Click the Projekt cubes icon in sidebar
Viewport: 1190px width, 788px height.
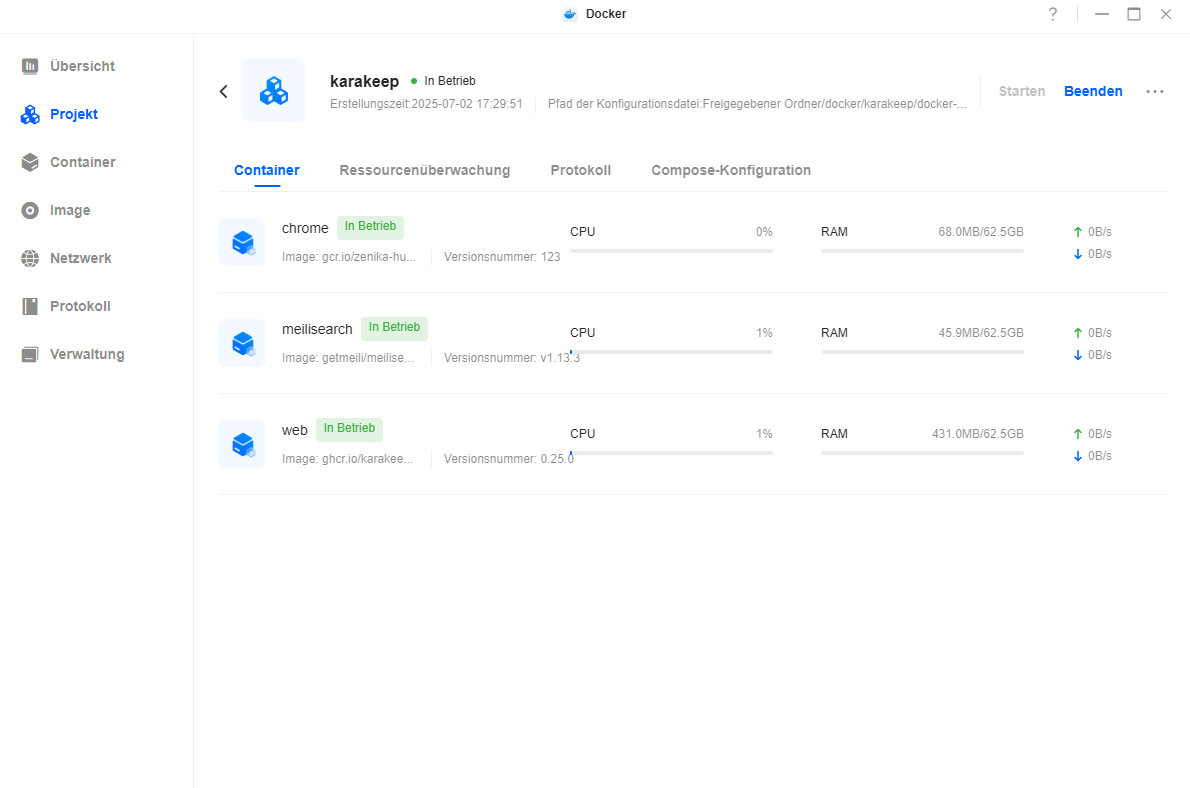(30, 114)
